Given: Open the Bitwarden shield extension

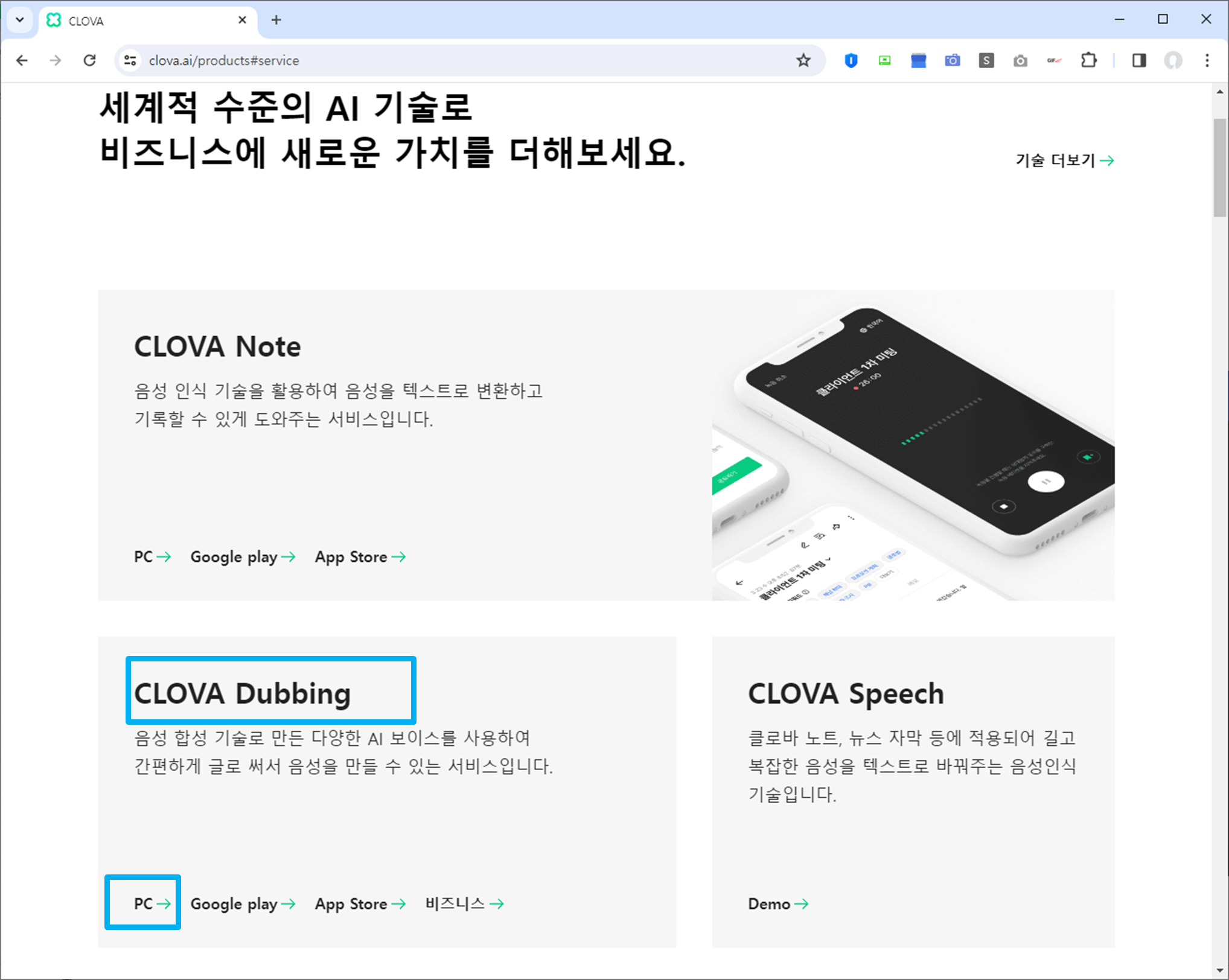Looking at the screenshot, I should click(851, 60).
